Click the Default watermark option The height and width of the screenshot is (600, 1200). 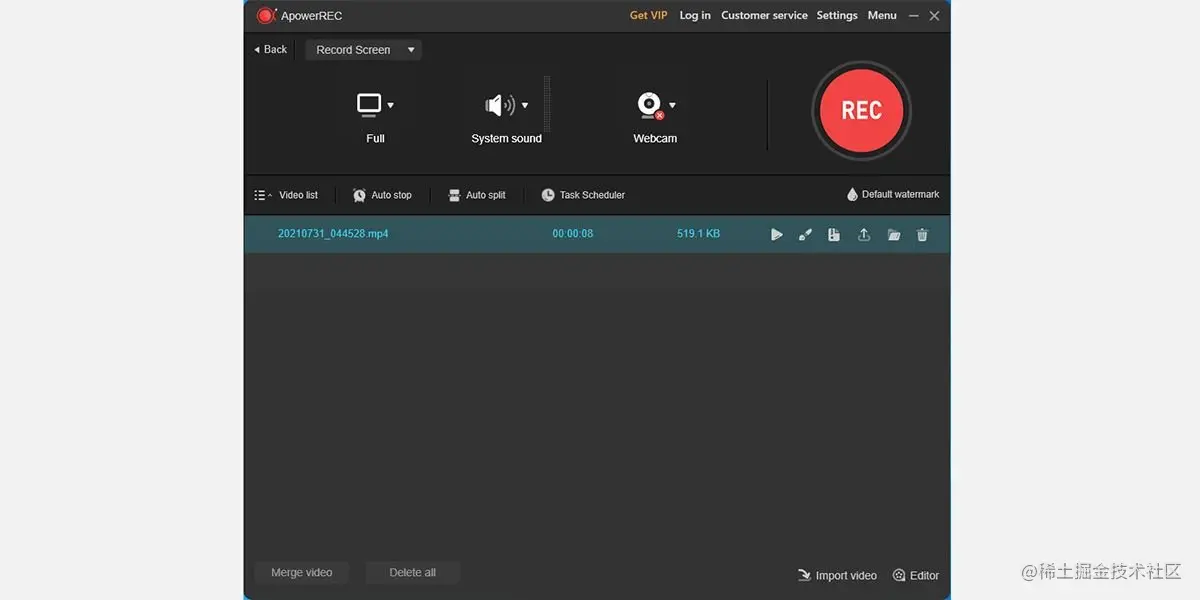(893, 195)
